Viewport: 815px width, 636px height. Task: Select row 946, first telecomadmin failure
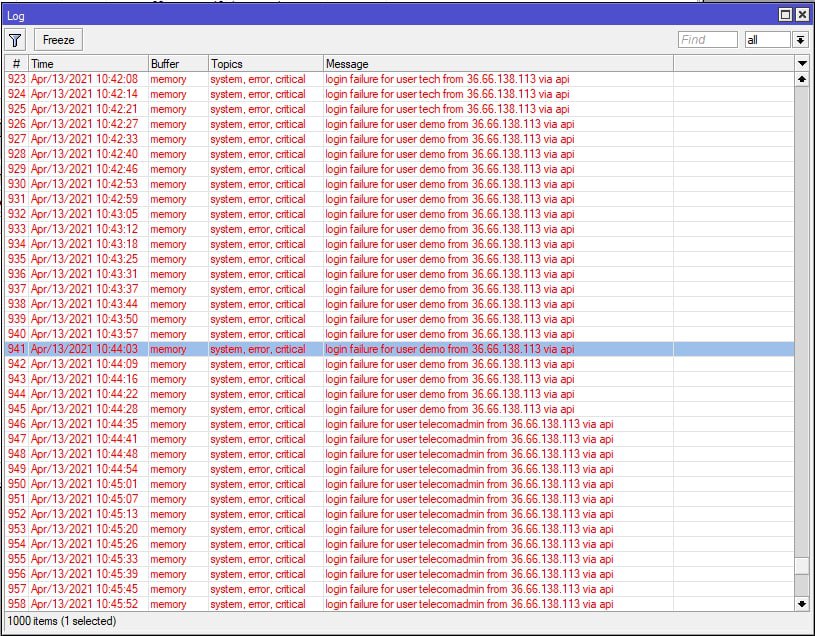pyautogui.click(x=399, y=425)
